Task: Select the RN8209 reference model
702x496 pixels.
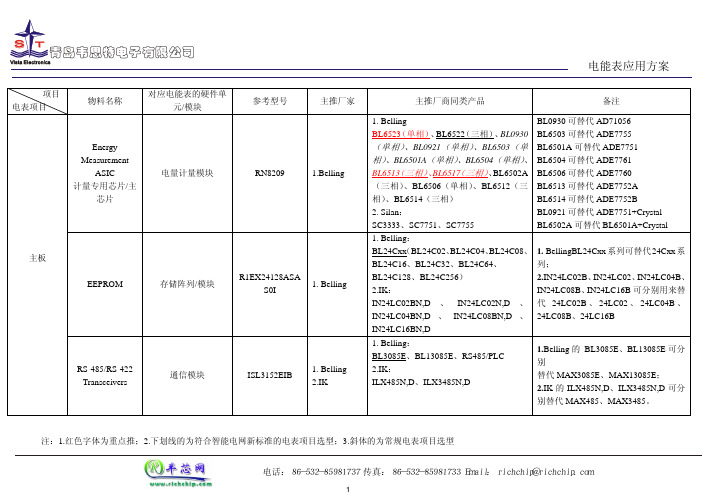Action: [270, 173]
